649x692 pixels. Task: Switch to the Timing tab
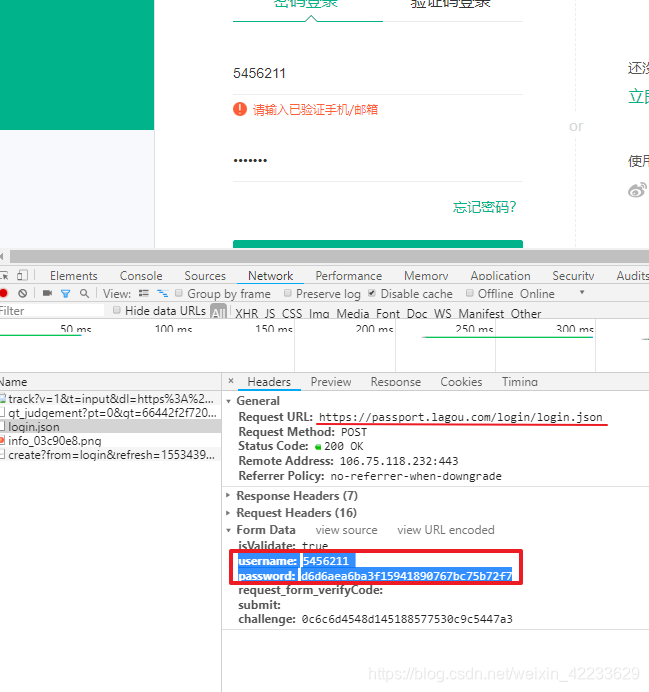point(520,382)
